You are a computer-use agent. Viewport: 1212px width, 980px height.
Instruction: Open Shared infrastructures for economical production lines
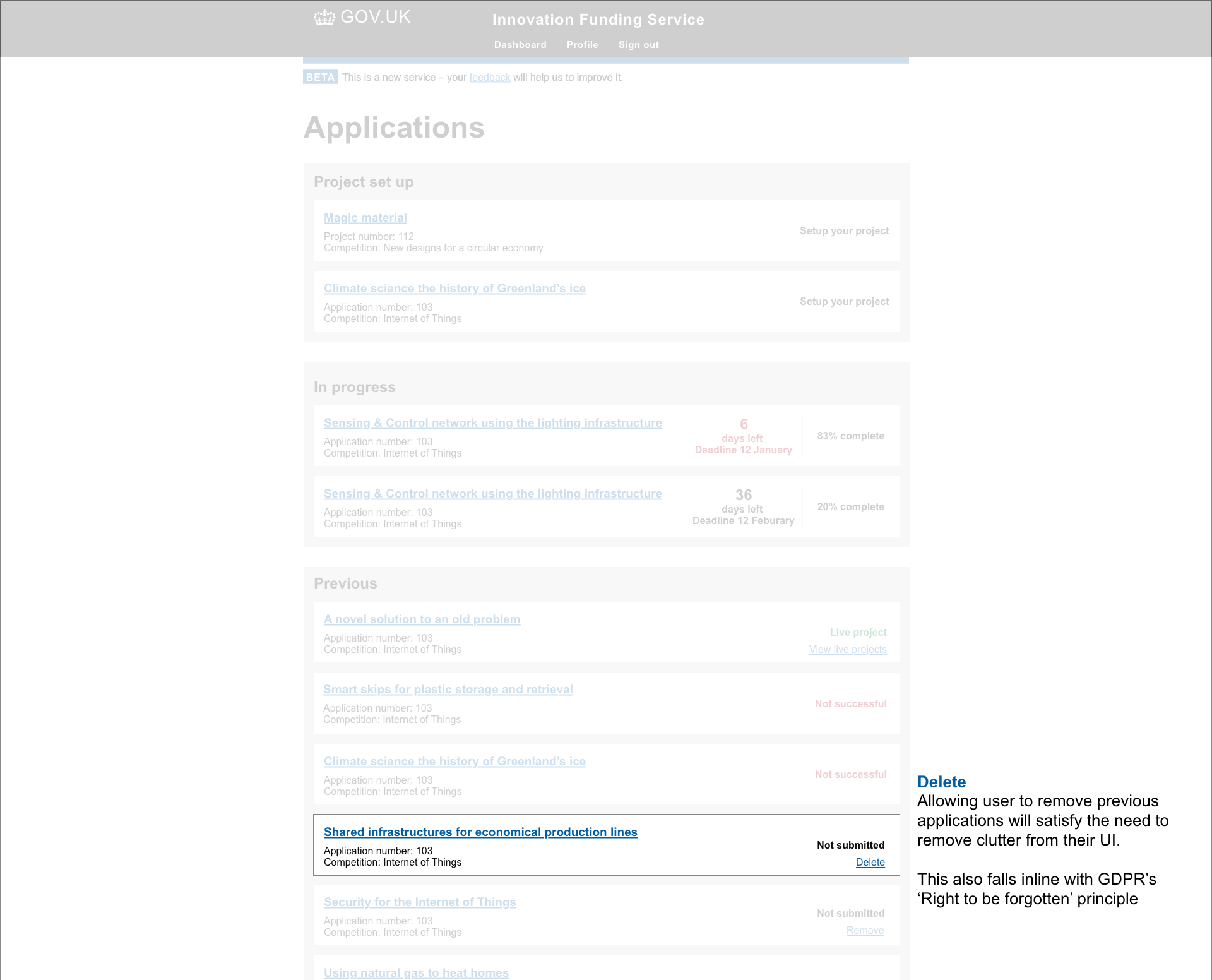tap(480, 832)
